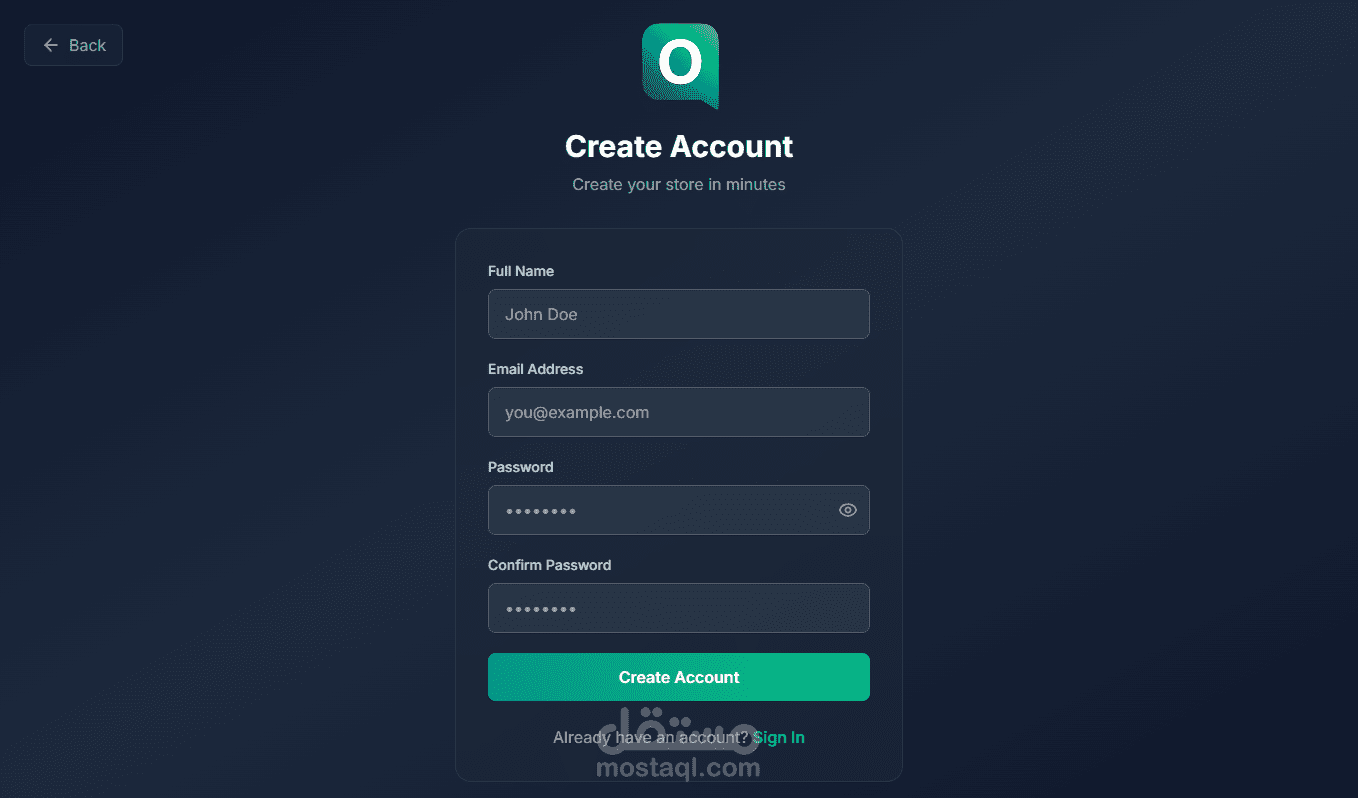Toggle password visibility with the eye icon

[847, 510]
